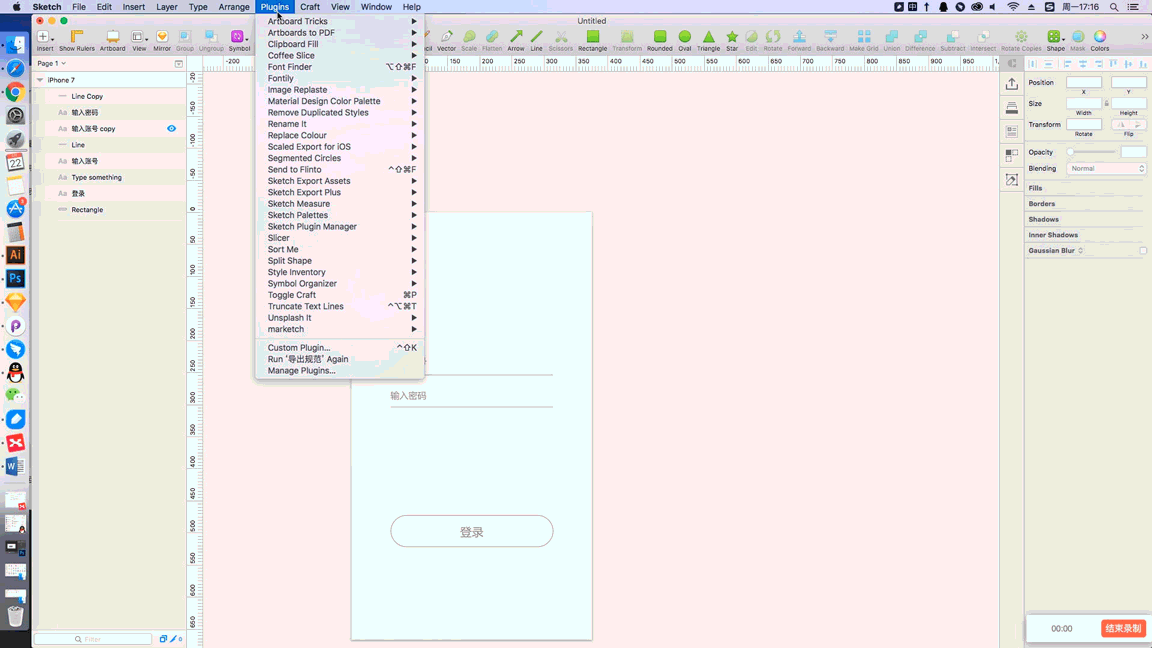The height and width of the screenshot is (648, 1152).
Task: Click the layer Filter search field
Action: (x=93, y=639)
